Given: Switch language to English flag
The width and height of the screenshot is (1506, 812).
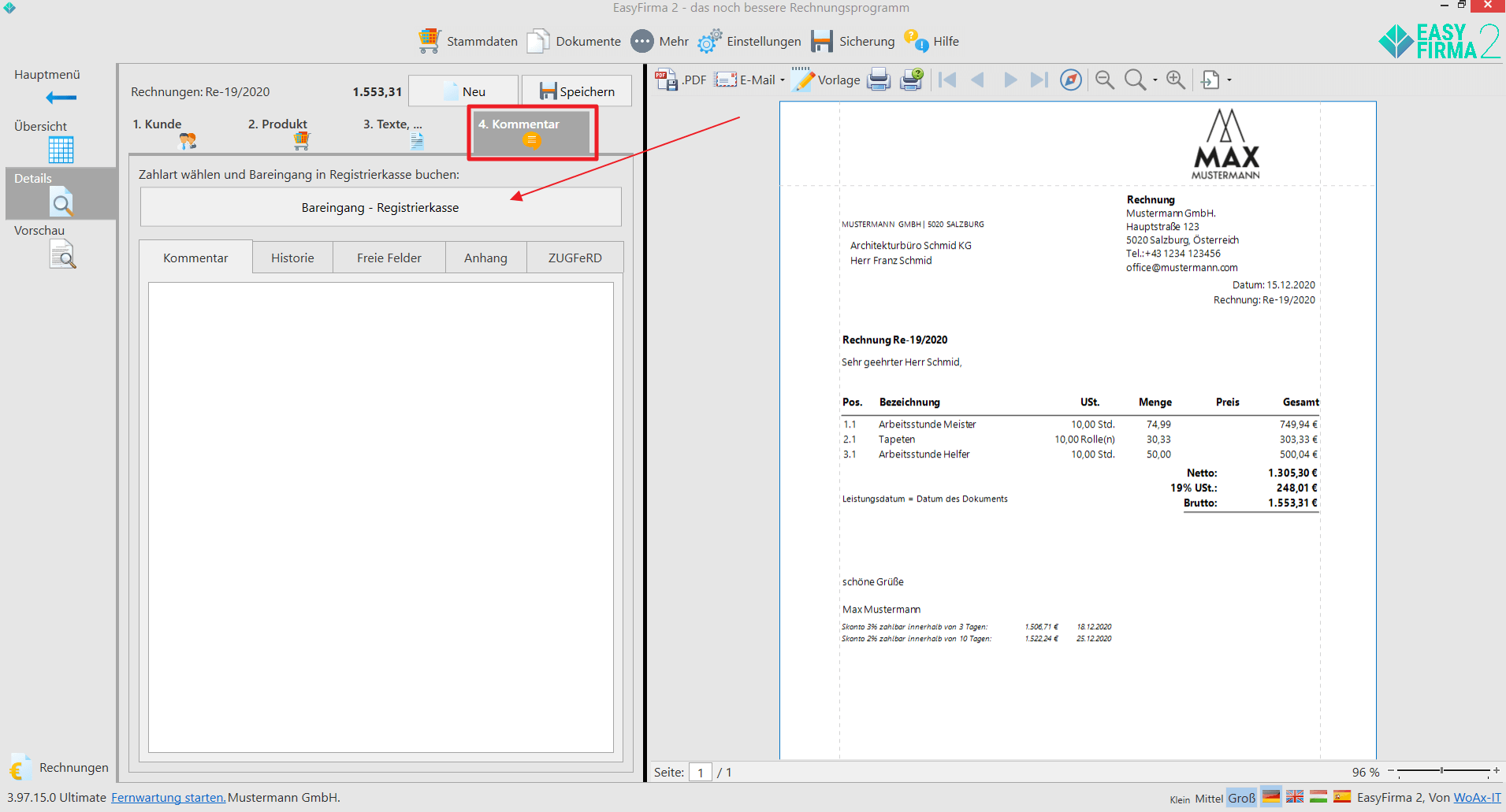Looking at the screenshot, I should (1295, 797).
